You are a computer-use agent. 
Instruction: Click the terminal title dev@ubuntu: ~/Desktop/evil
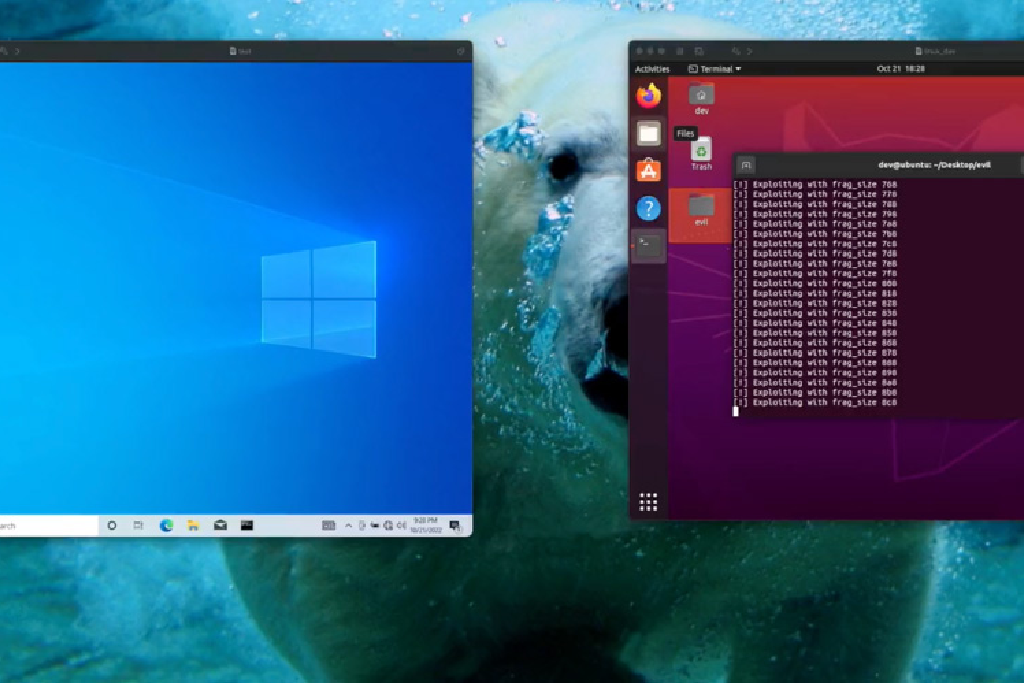click(934, 165)
